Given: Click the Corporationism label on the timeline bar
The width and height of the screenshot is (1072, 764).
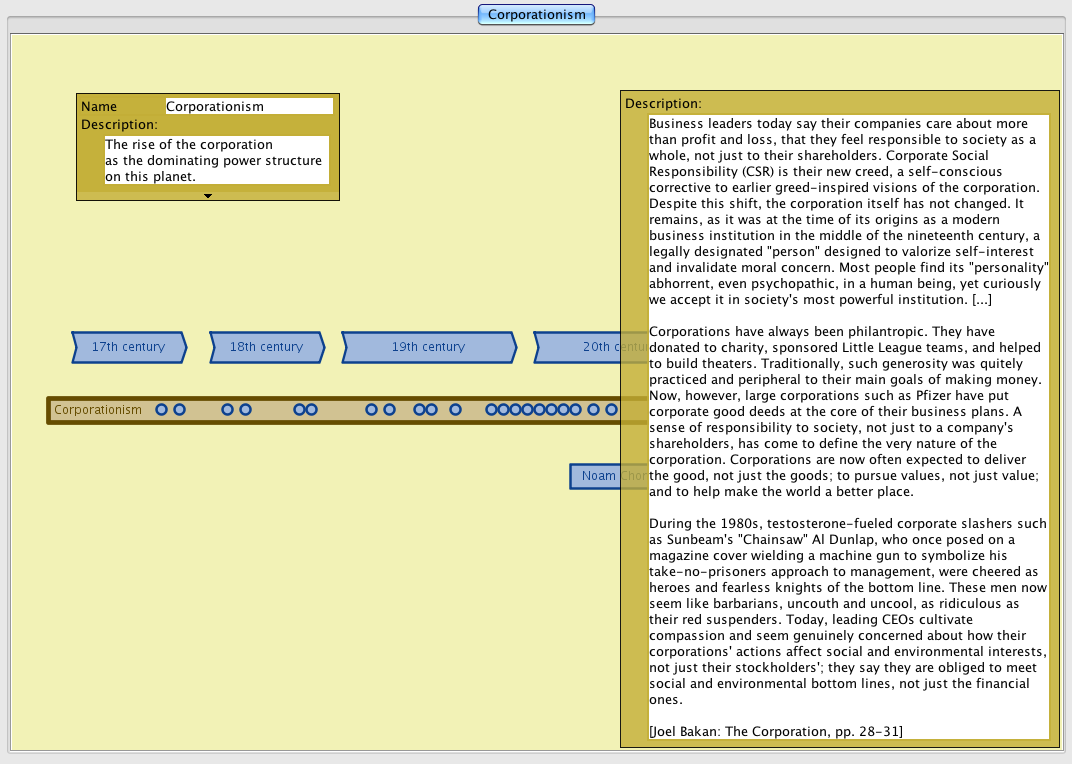Looking at the screenshot, I should (x=98, y=410).
